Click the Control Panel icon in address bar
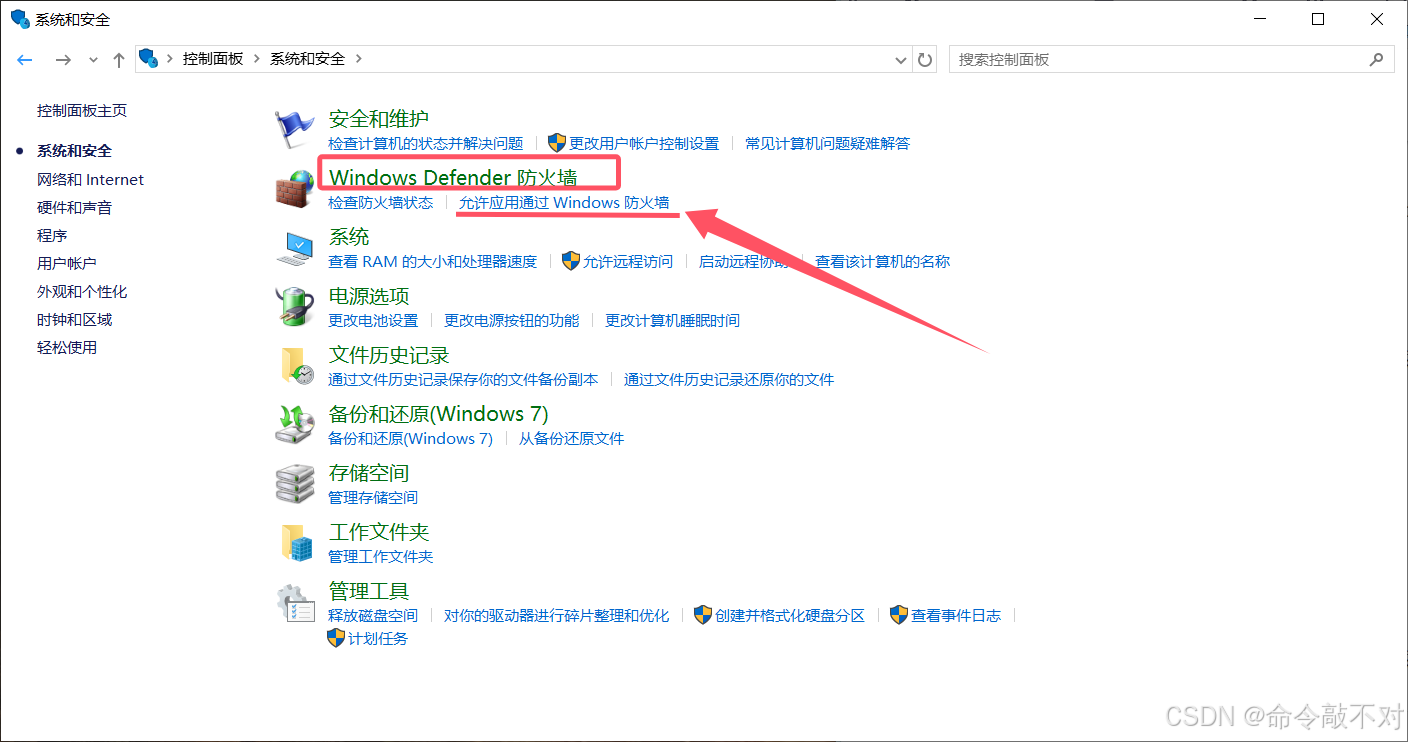 [x=149, y=59]
